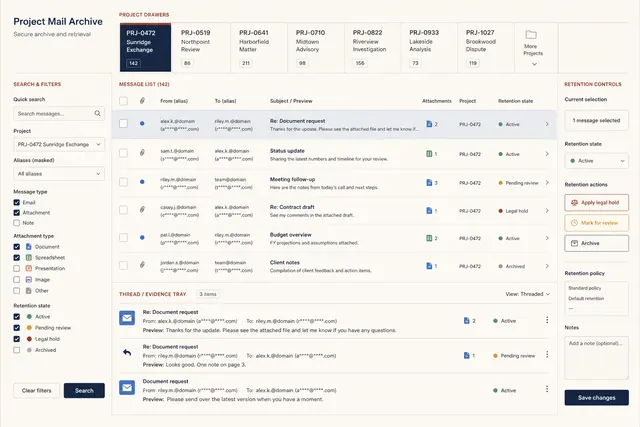Switch to the PRJ-0519 Northpoint Review drawer
This screenshot has height=427, width=640.
[202, 48]
